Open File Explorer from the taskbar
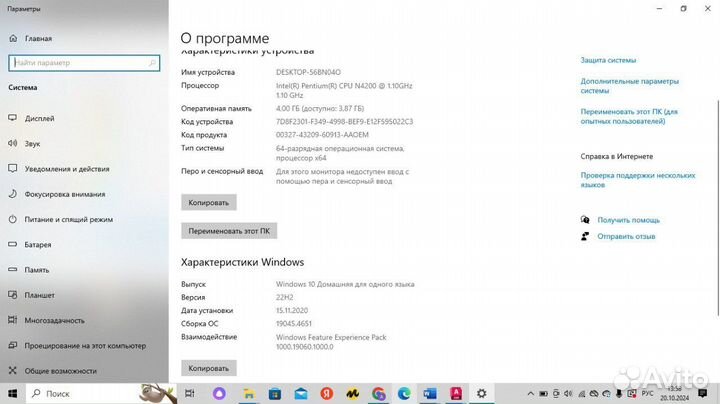 click(248, 393)
